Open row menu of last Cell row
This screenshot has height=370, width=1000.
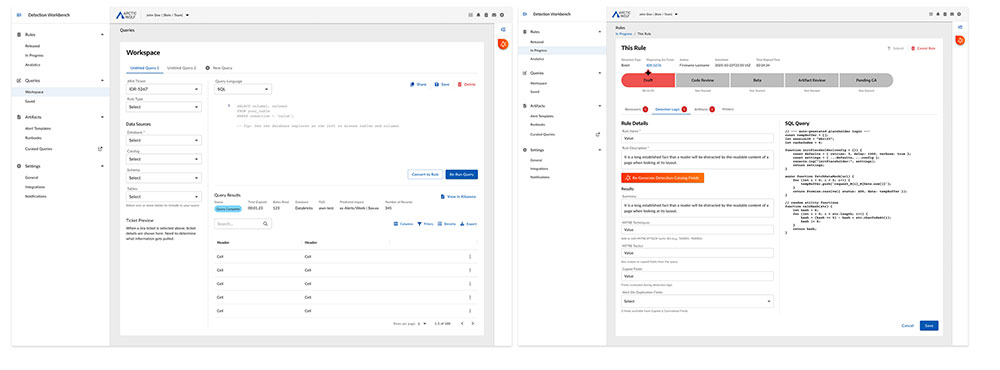pyautogui.click(x=470, y=311)
